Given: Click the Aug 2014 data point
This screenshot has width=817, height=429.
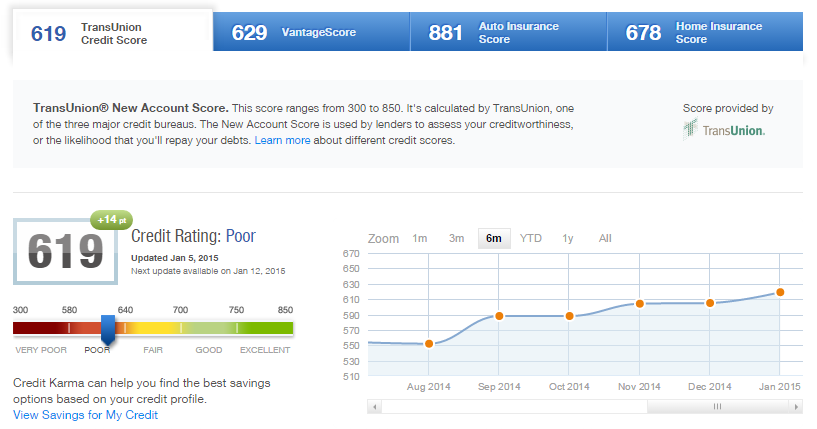Looking at the screenshot, I should tap(429, 344).
